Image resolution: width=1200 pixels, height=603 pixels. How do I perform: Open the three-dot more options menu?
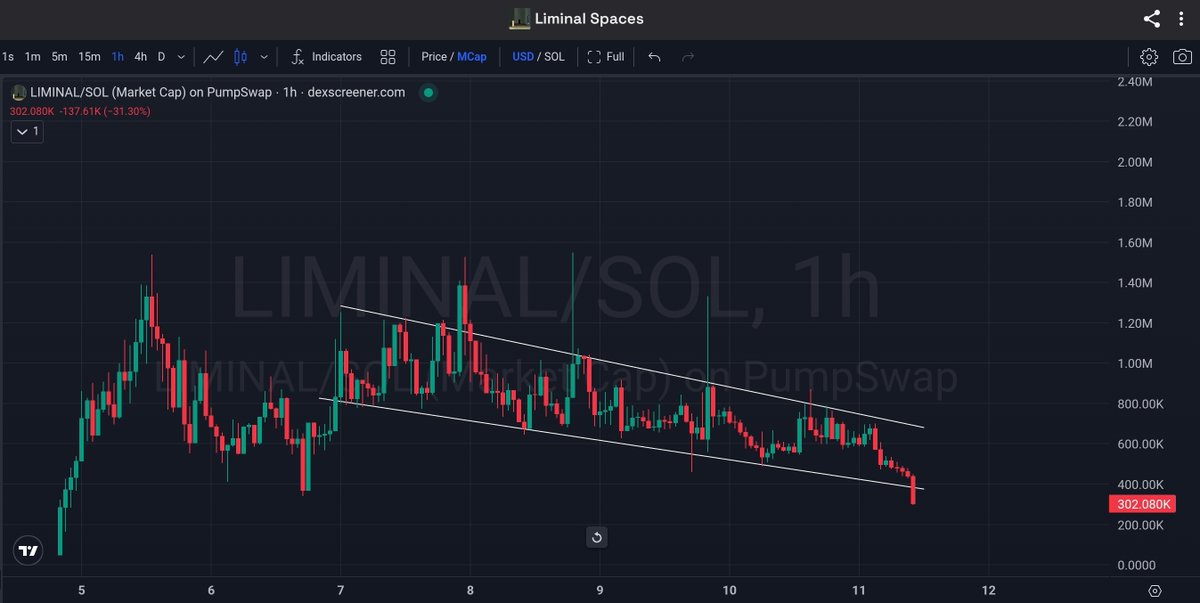(1180, 18)
